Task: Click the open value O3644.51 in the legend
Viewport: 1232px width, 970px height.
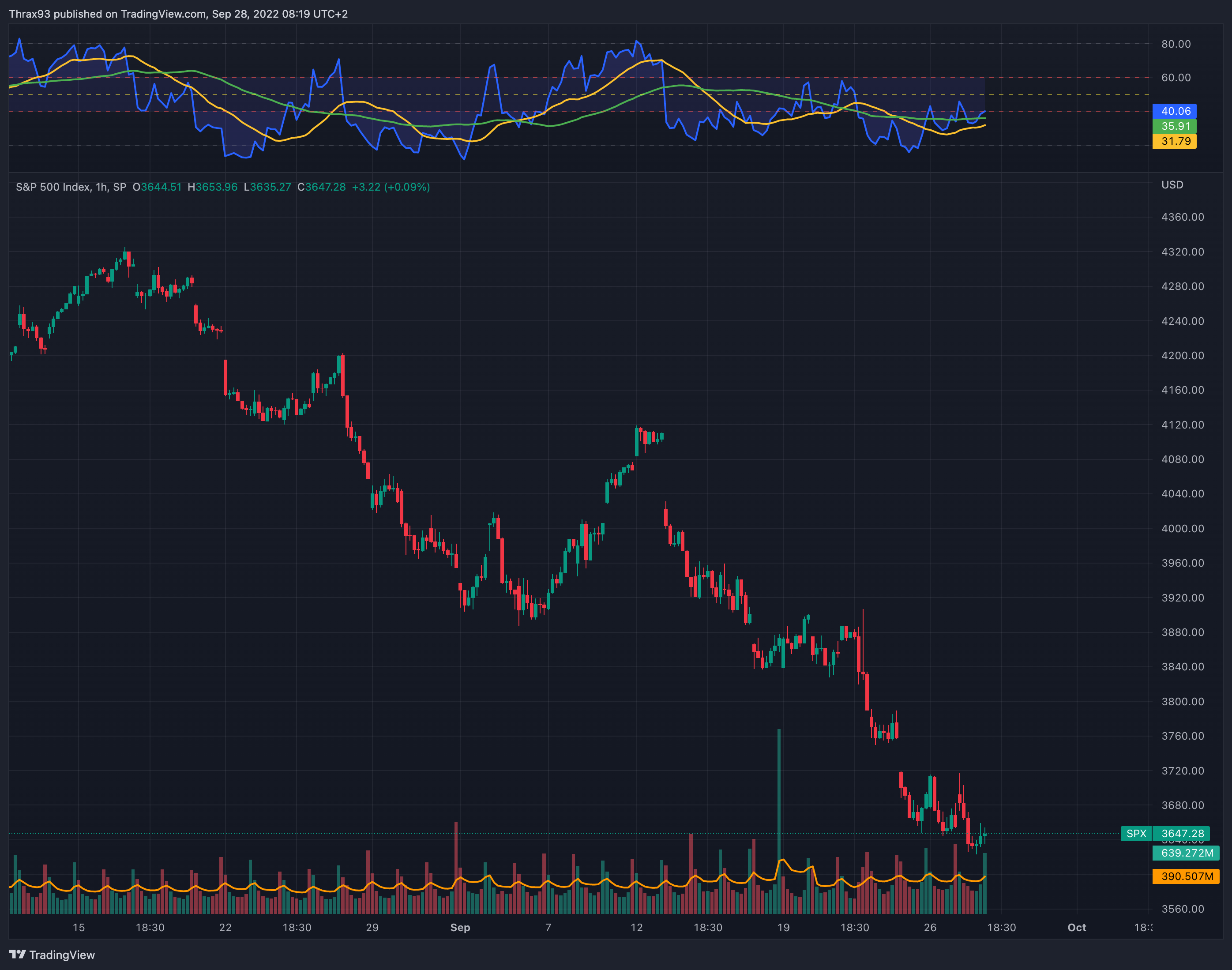Action: coord(157,187)
